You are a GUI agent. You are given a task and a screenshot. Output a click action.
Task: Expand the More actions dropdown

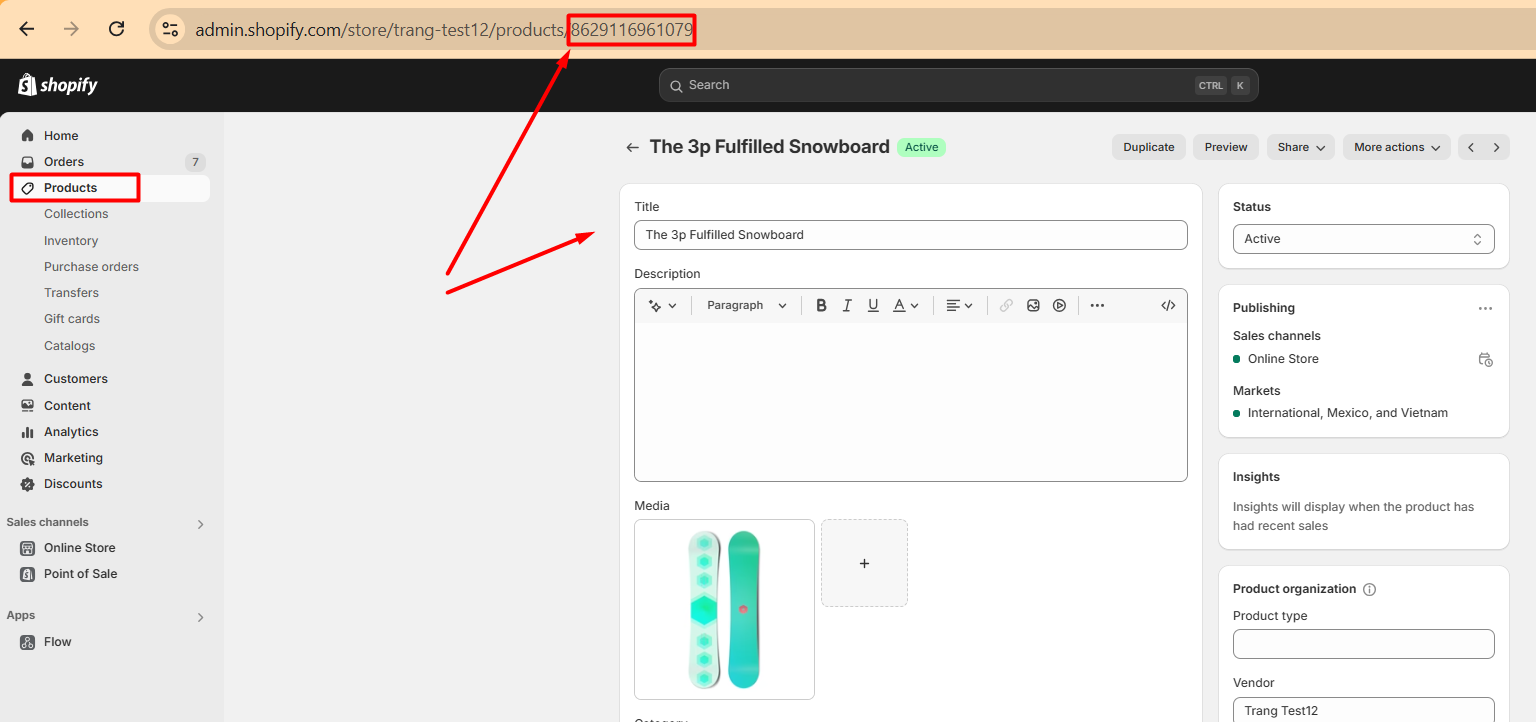click(1397, 147)
